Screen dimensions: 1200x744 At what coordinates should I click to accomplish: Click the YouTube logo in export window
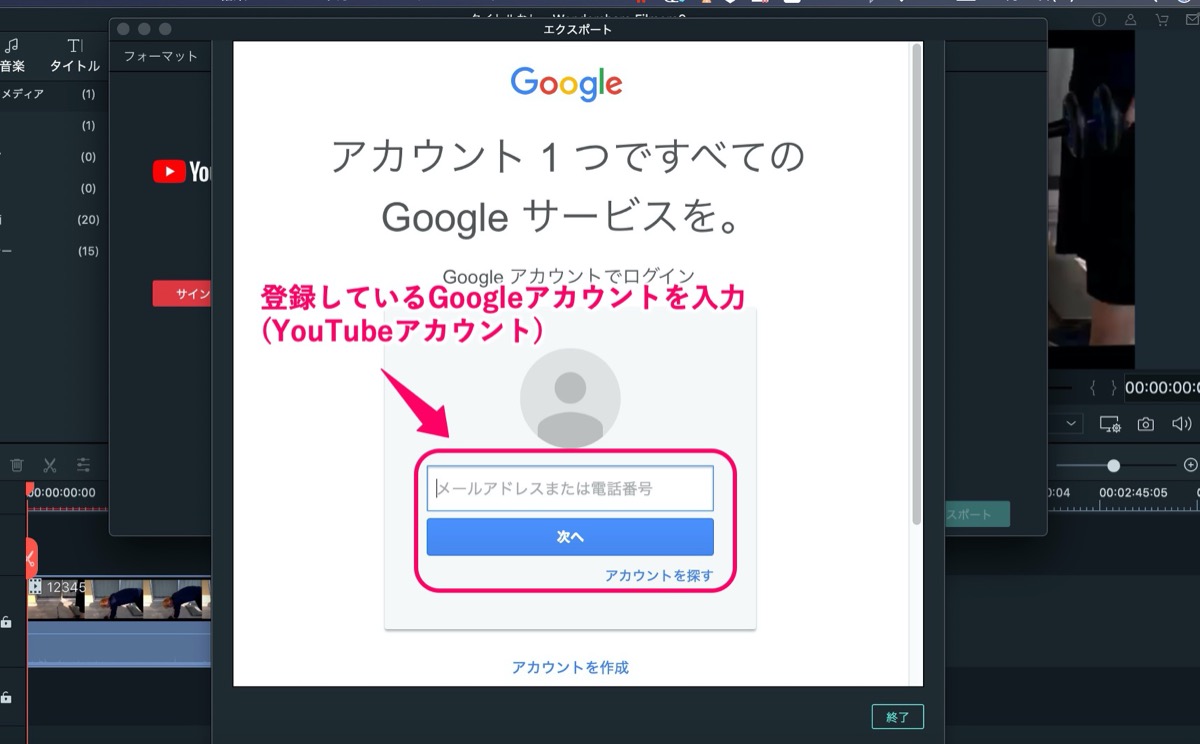(181, 172)
